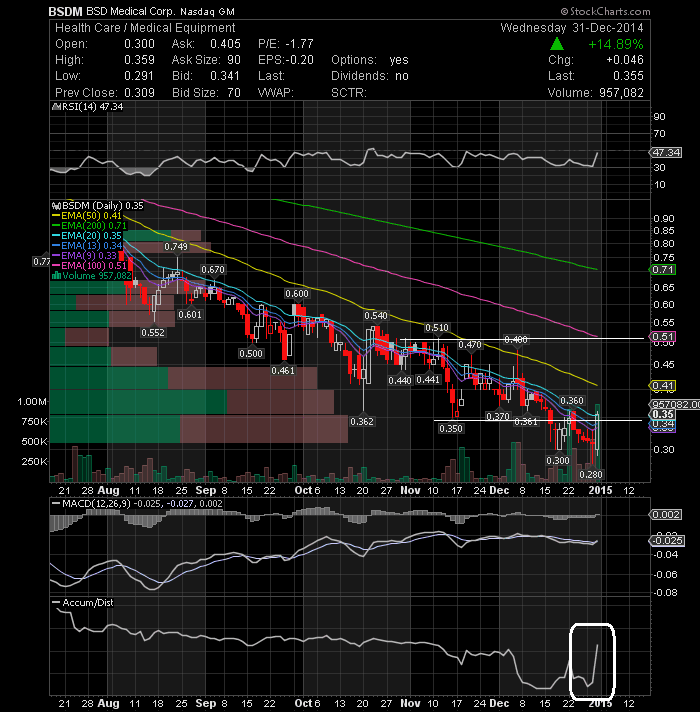Image resolution: width=700 pixels, height=712 pixels.
Task: Click the 0.350 price label
Action: click(451, 428)
